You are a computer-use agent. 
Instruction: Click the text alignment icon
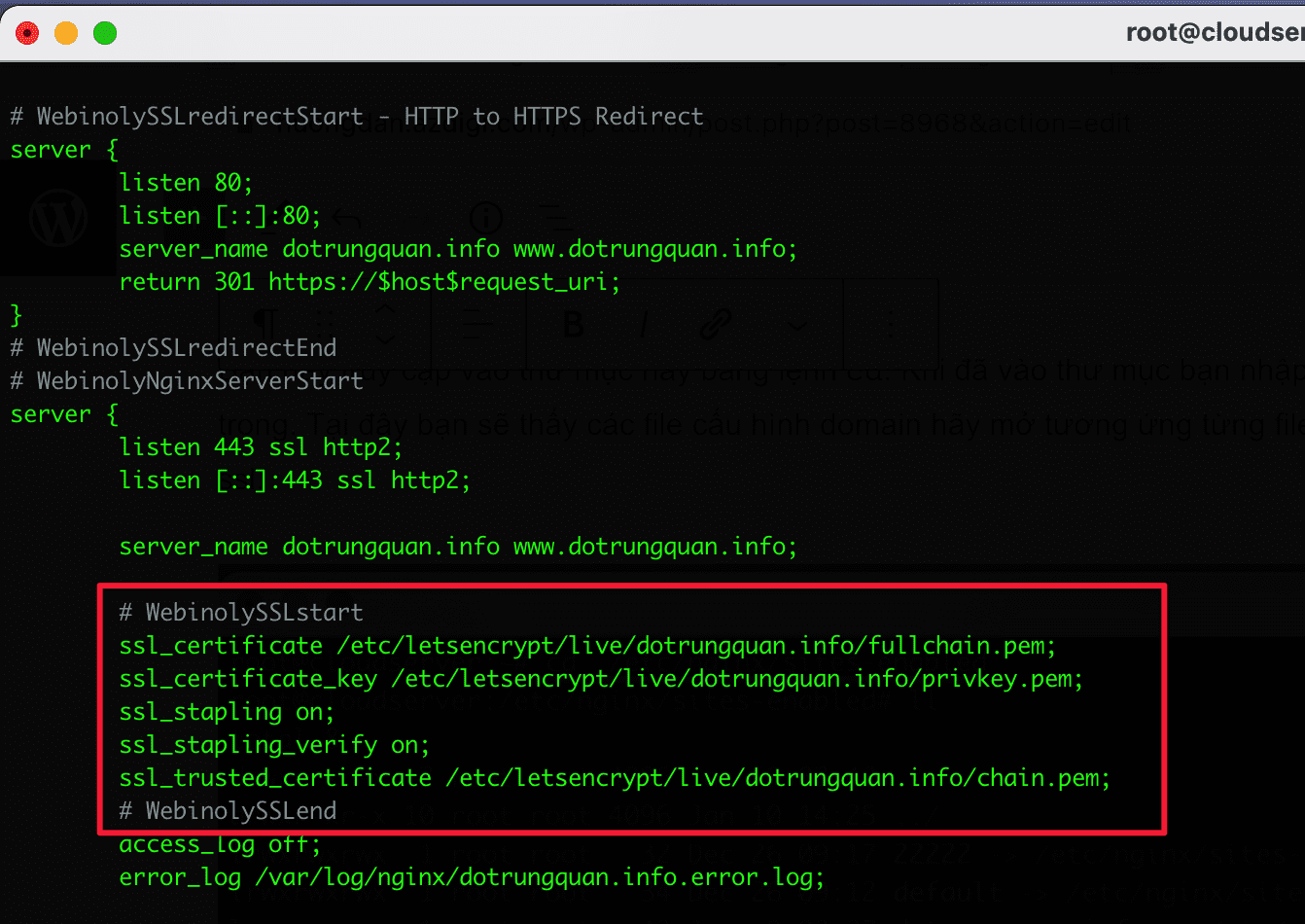point(476,325)
